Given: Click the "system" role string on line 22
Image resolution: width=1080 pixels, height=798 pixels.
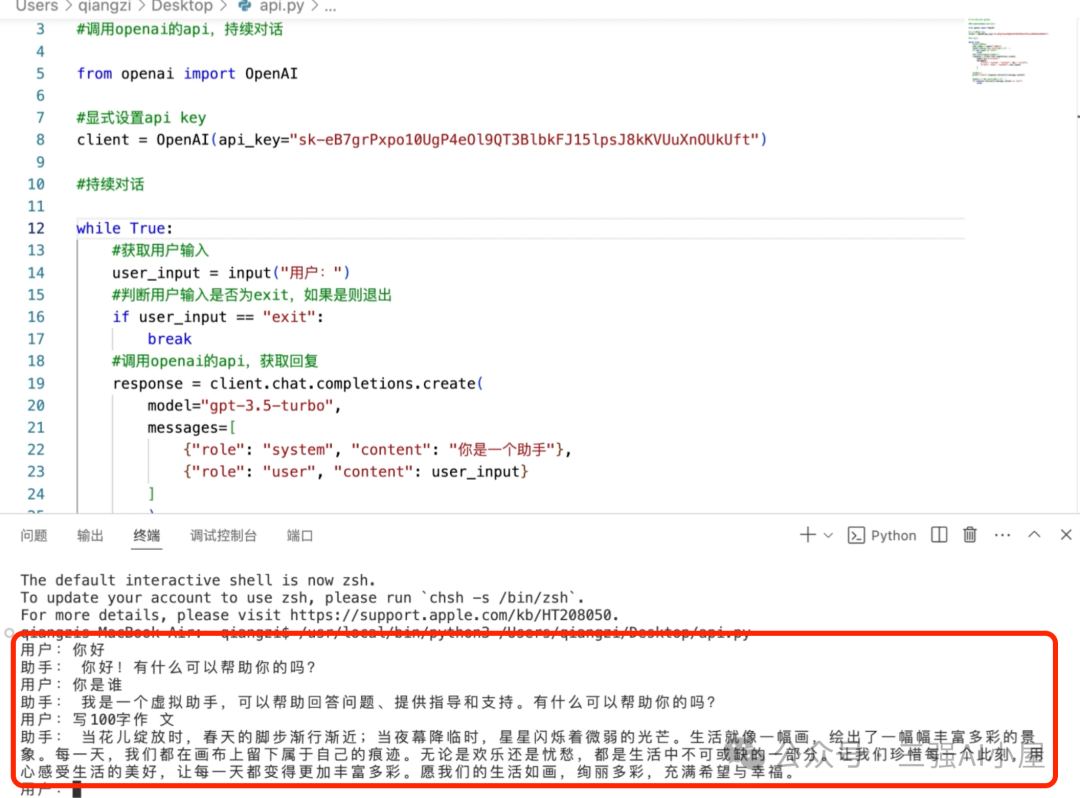Looking at the screenshot, I should [298, 450].
